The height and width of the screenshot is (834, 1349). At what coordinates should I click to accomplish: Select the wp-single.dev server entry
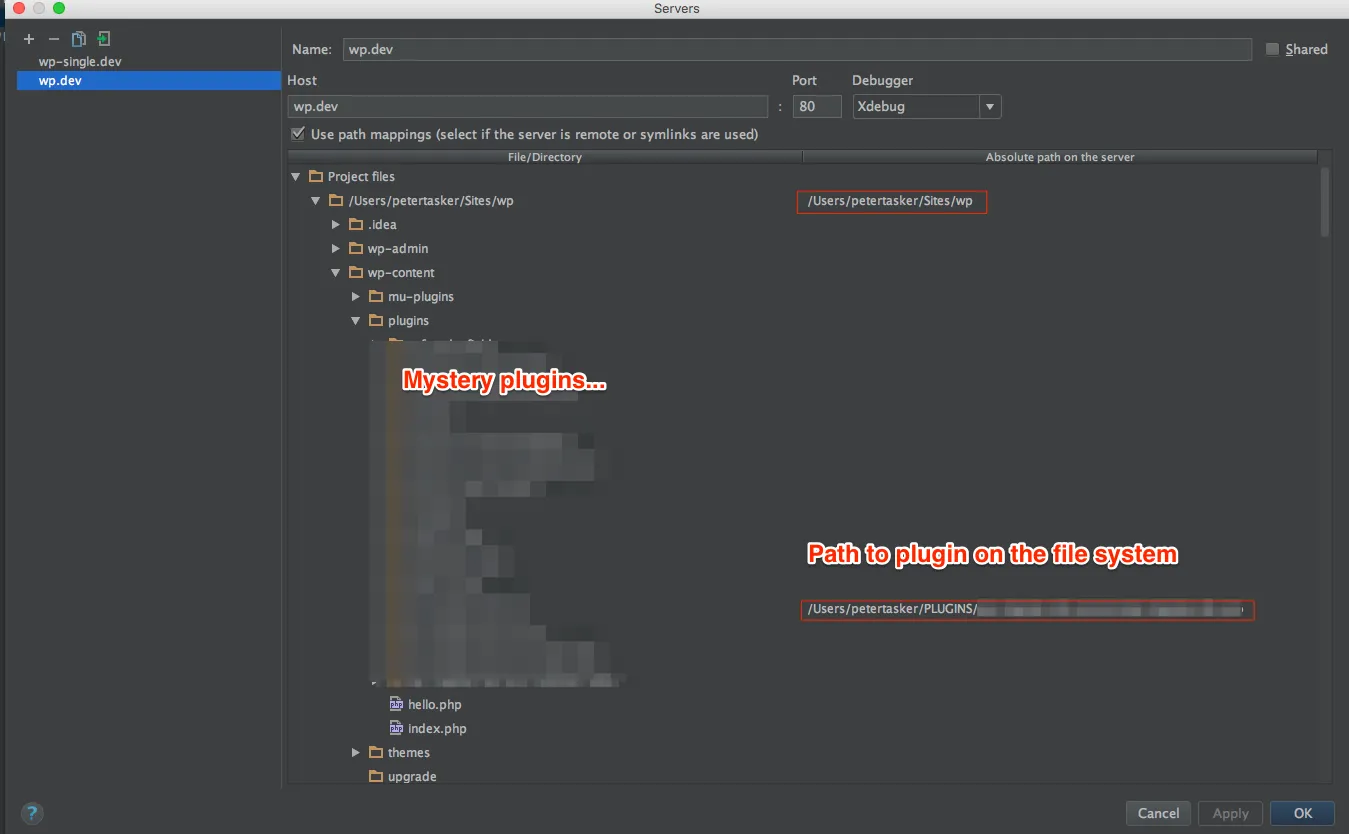80,60
